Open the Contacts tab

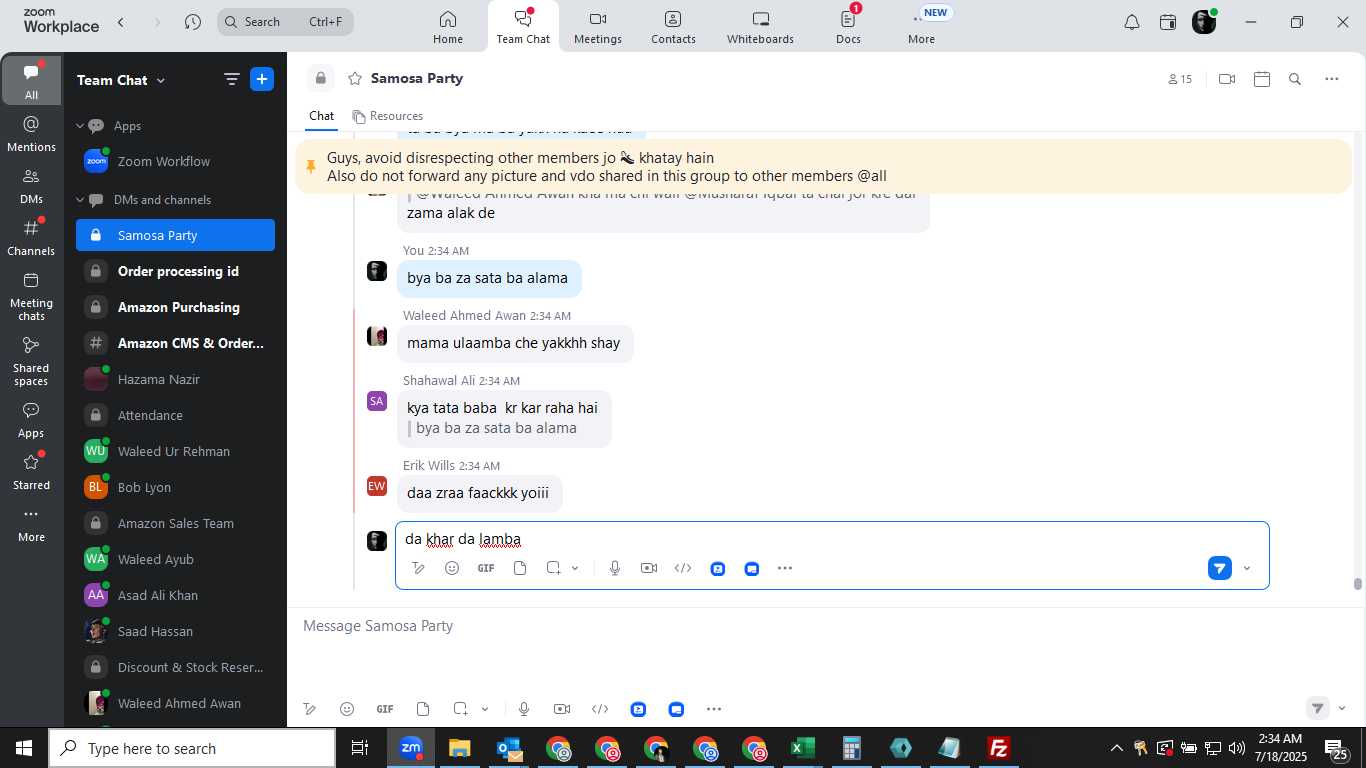tap(673, 27)
